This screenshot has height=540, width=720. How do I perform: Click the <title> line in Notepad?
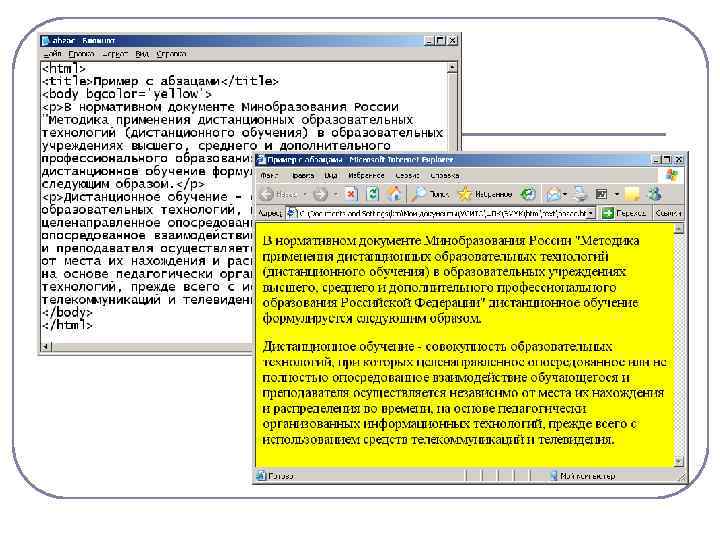point(160,81)
